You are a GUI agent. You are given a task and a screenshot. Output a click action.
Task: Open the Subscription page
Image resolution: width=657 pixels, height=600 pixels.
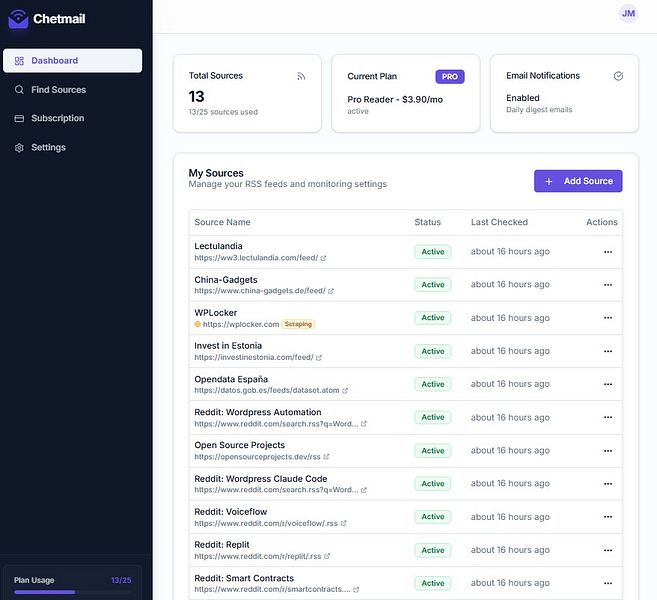[72, 119]
